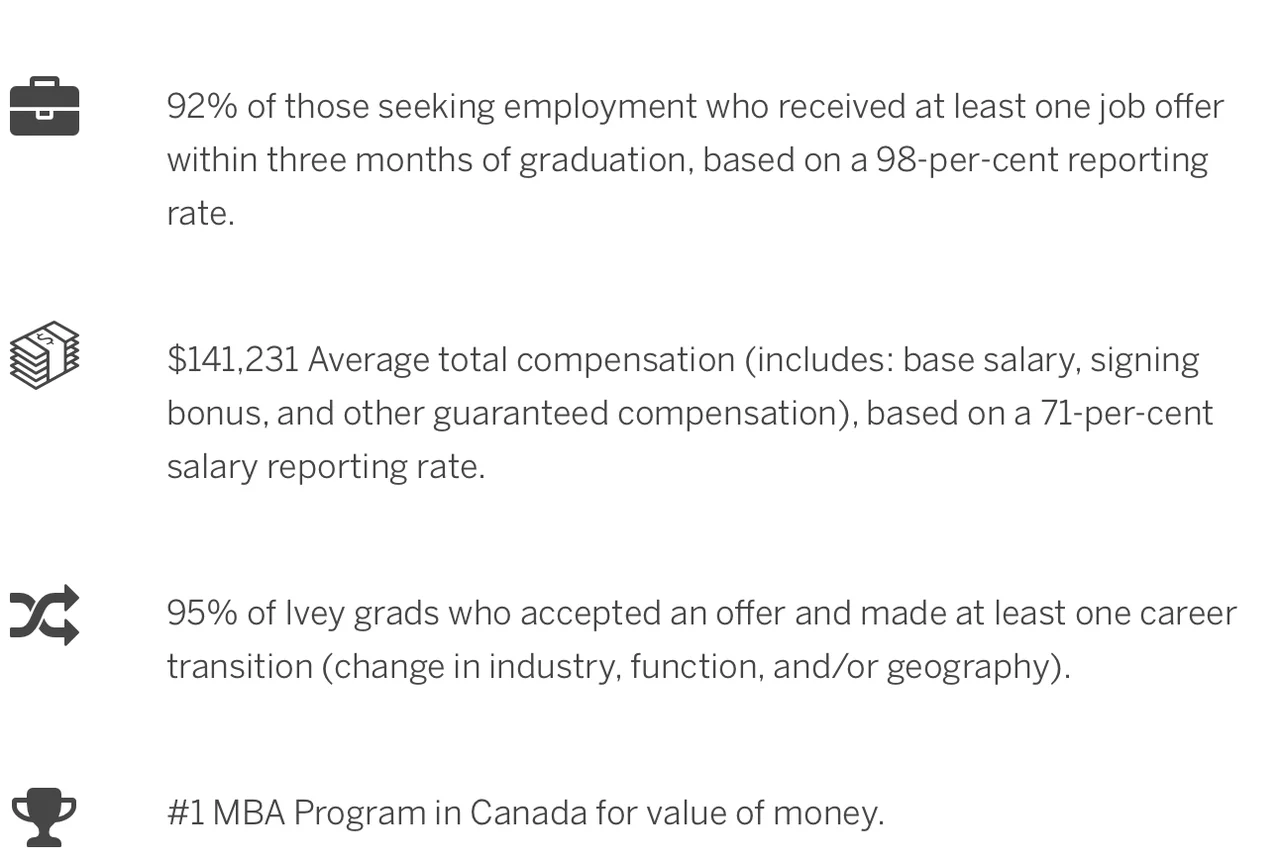Click the trophy ranking icon
The width and height of the screenshot is (1280, 861).
pyautogui.click(x=44, y=816)
